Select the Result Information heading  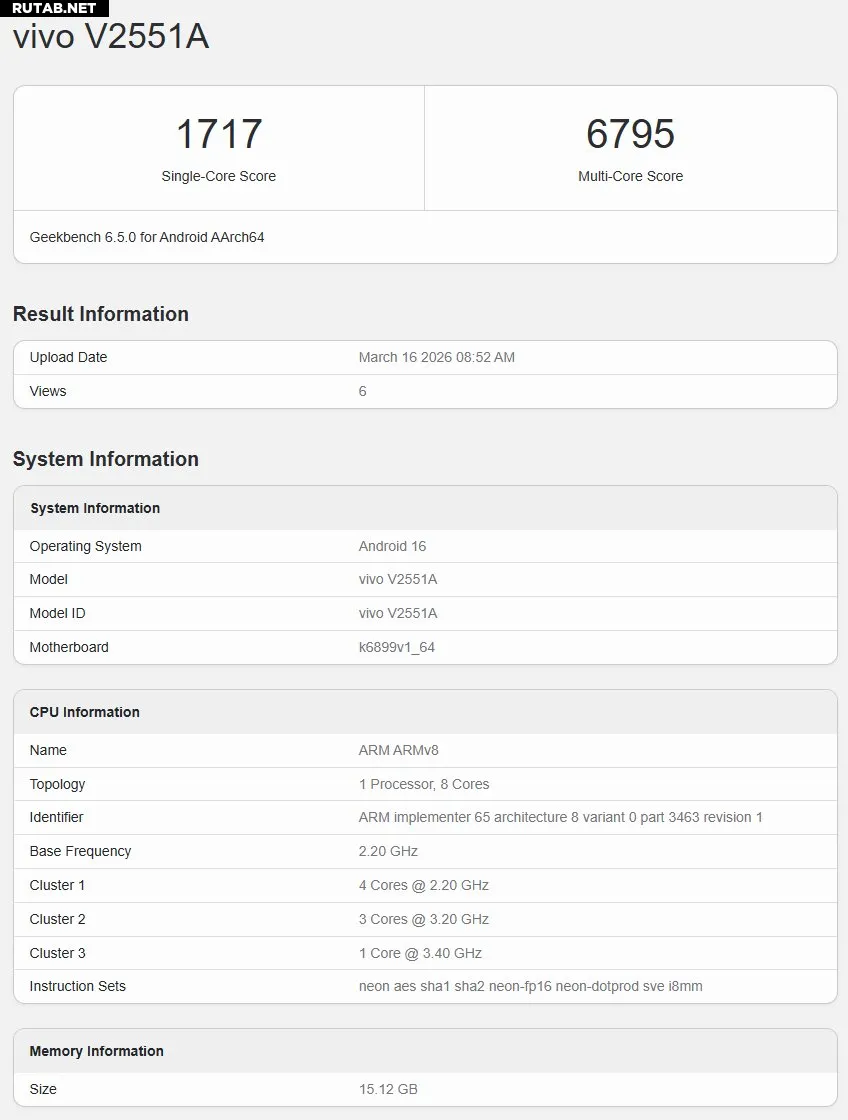(x=101, y=314)
